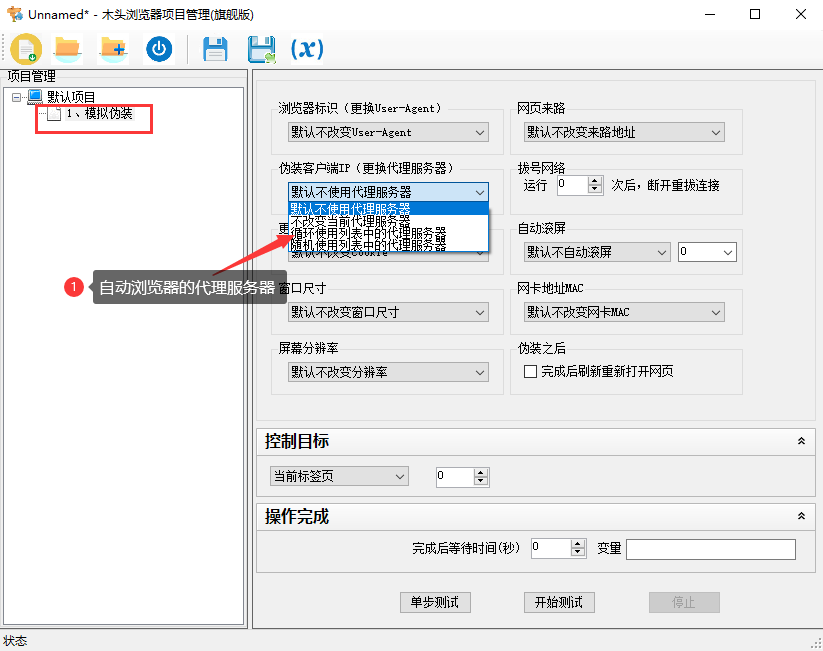Click the add folder plus icon
The height and width of the screenshot is (651, 823).
click(113, 49)
